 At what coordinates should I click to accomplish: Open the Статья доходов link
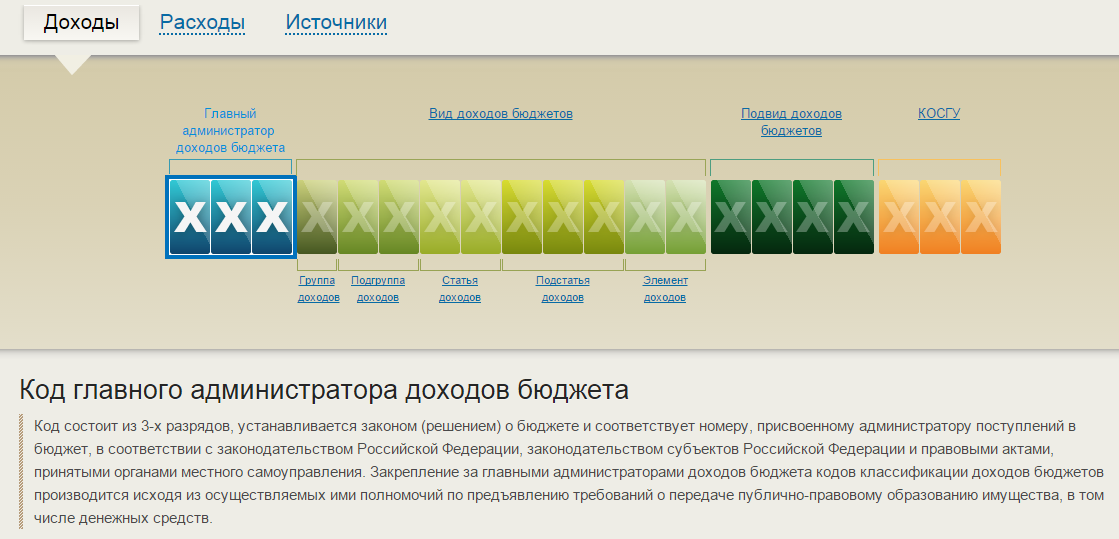click(x=460, y=288)
